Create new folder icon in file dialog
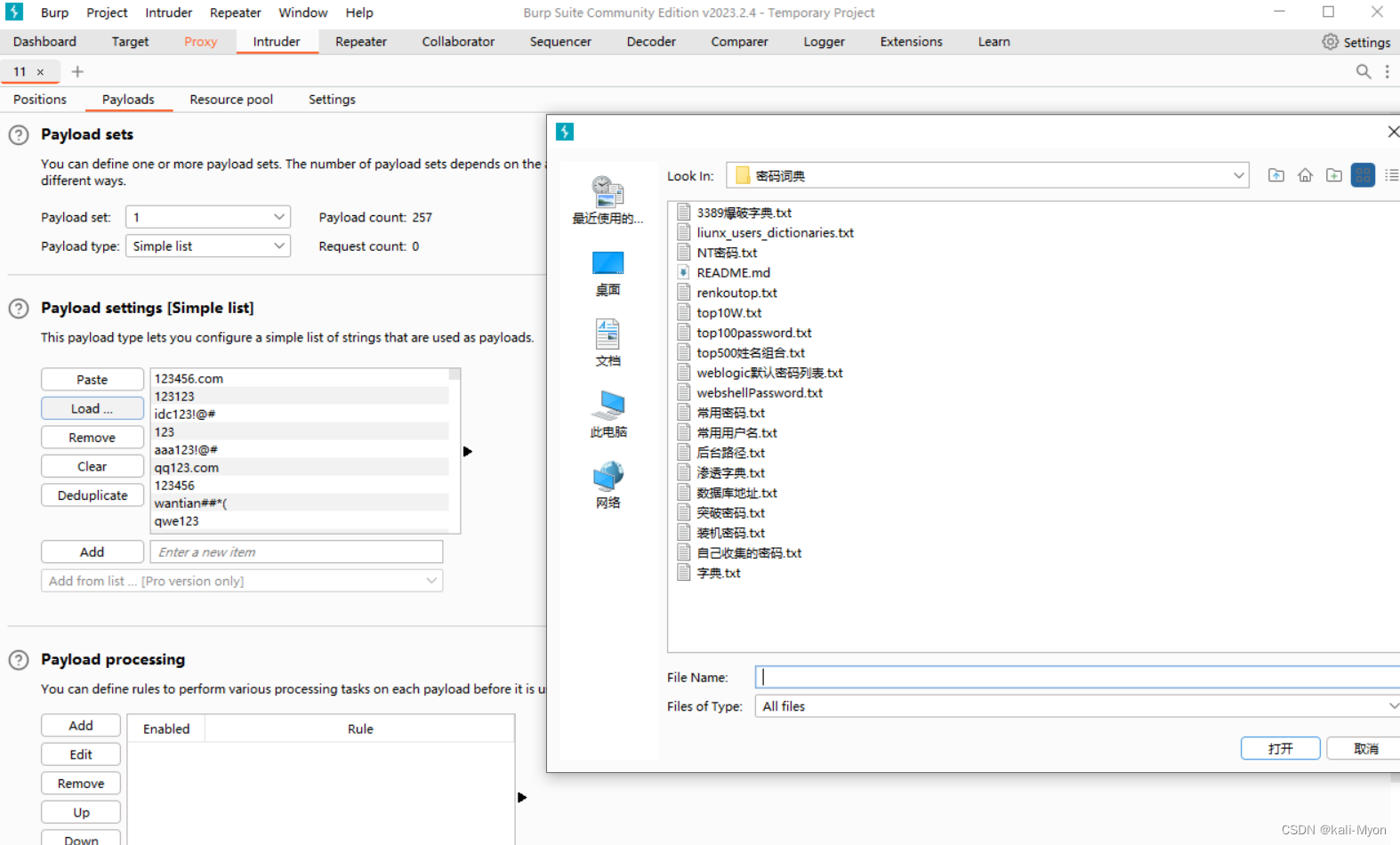 (x=1333, y=175)
